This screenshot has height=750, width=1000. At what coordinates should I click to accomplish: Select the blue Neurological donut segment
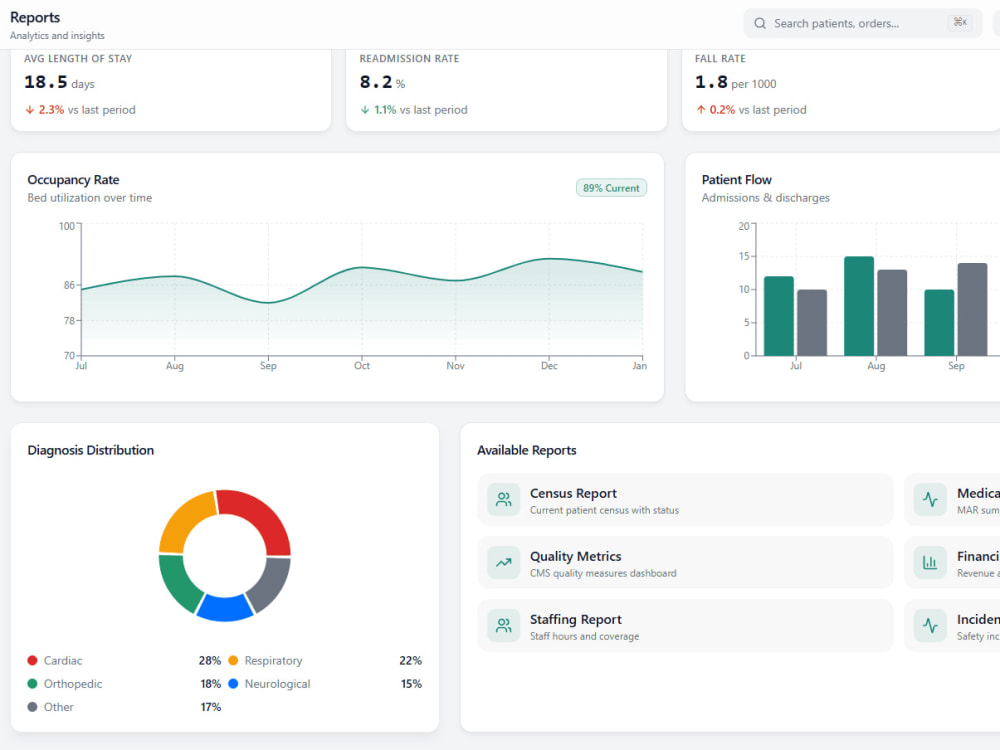click(x=224, y=608)
